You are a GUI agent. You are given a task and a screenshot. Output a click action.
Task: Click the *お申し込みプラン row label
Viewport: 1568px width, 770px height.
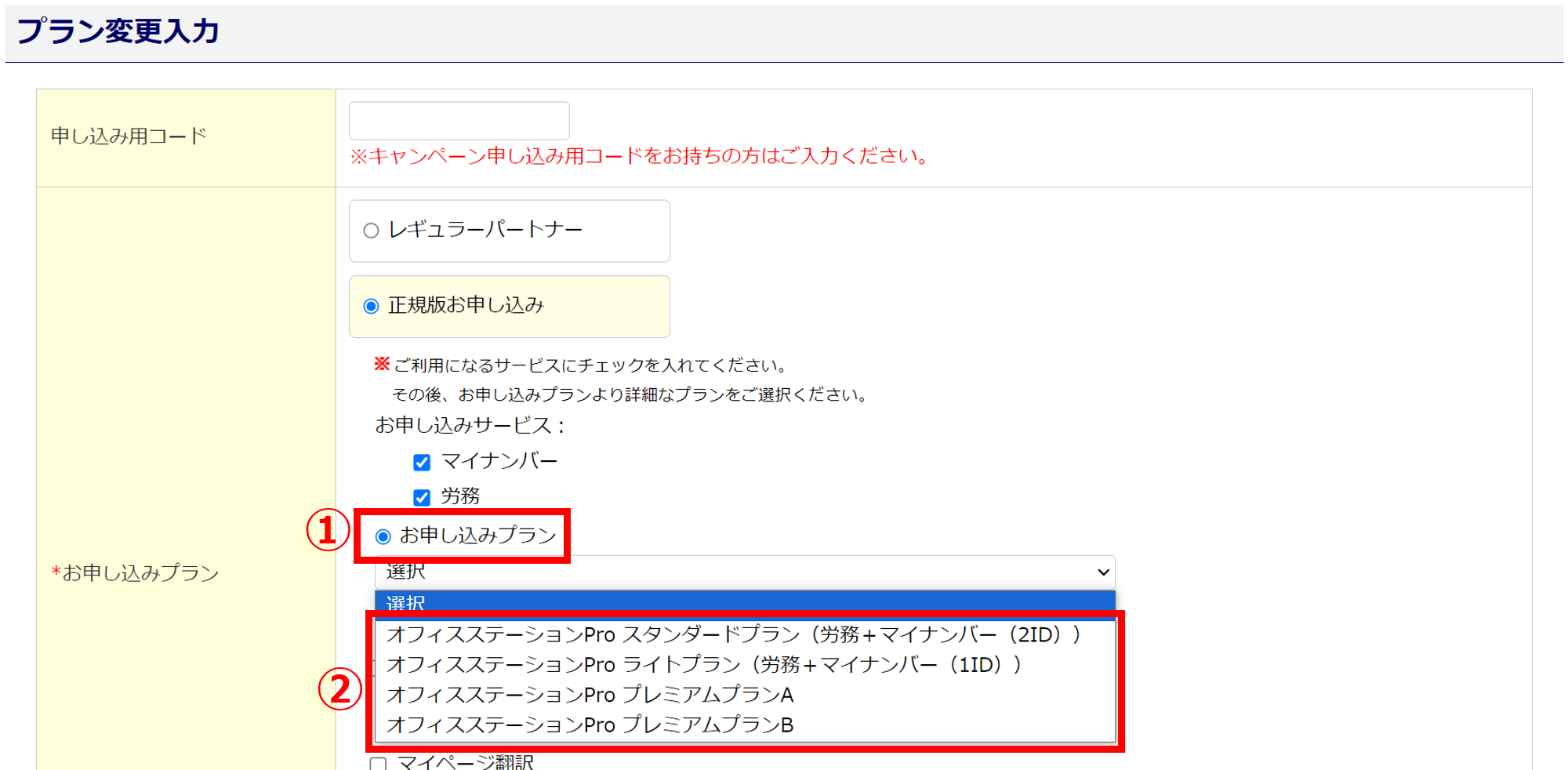pos(135,573)
